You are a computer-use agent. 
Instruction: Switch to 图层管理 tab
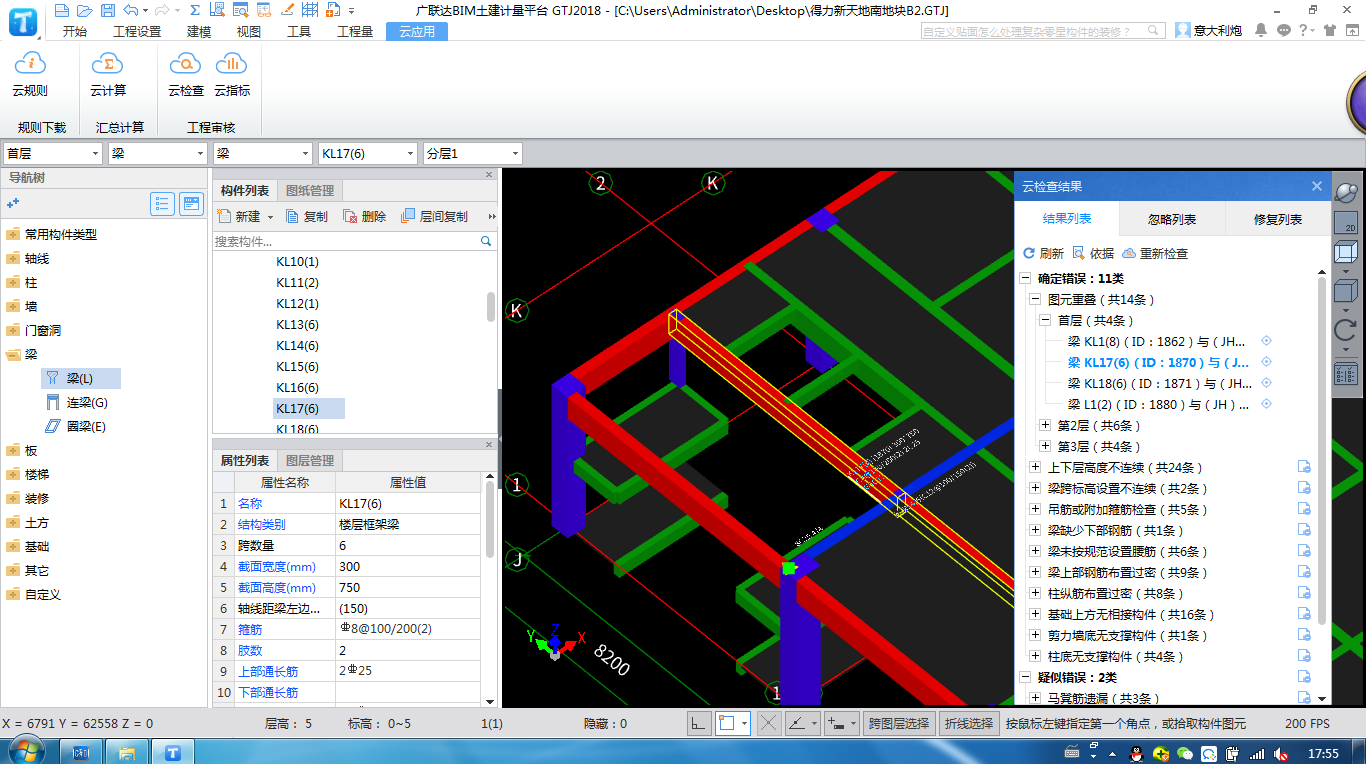tap(311, 460)
